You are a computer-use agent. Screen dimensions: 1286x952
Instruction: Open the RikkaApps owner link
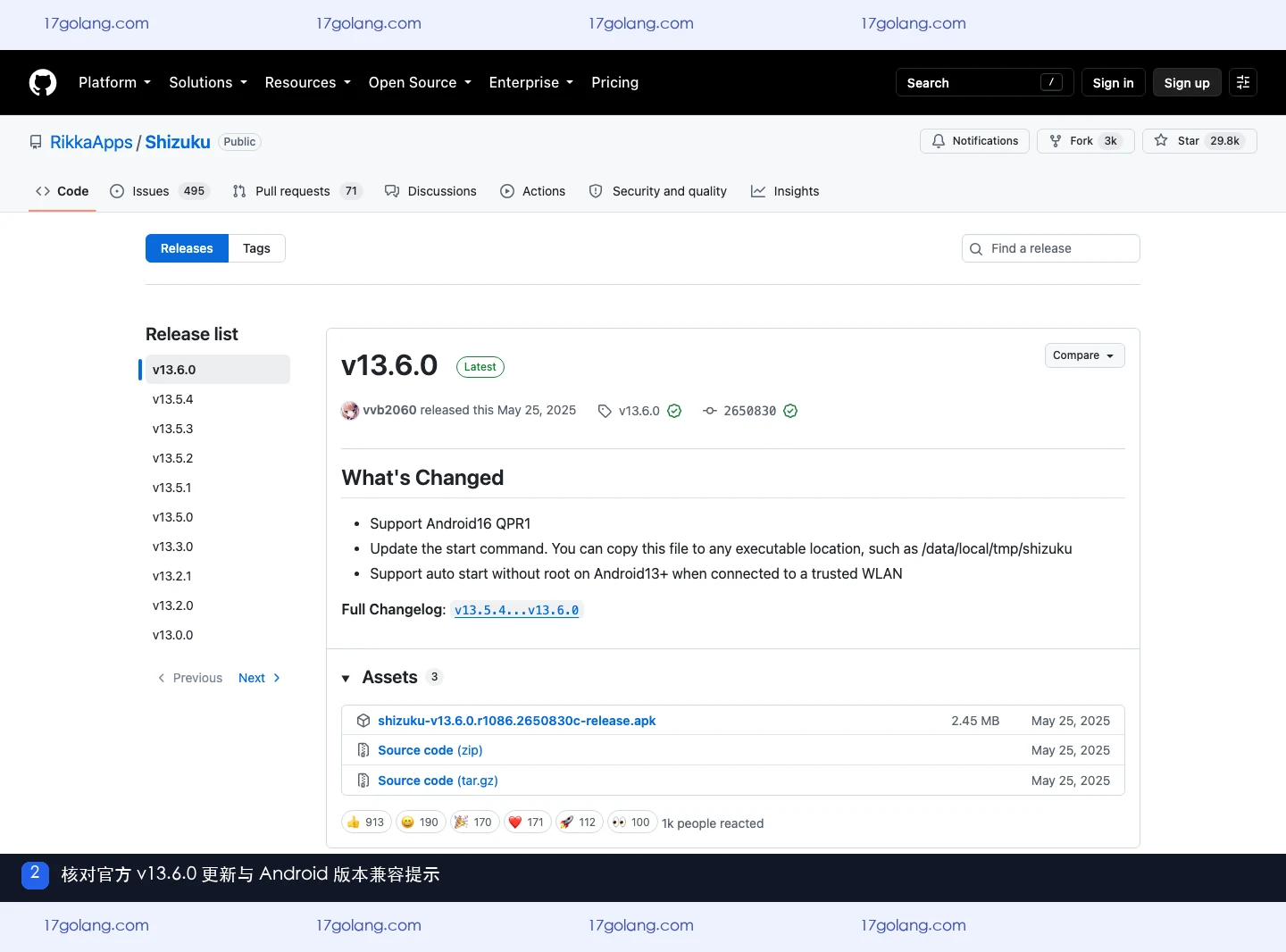click(91, 142)
